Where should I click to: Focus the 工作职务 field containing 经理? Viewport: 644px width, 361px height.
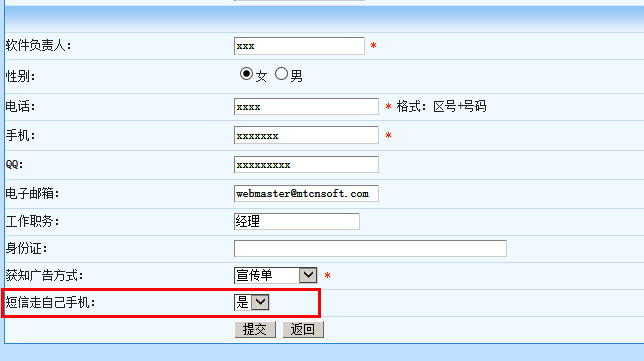(297, 221)
